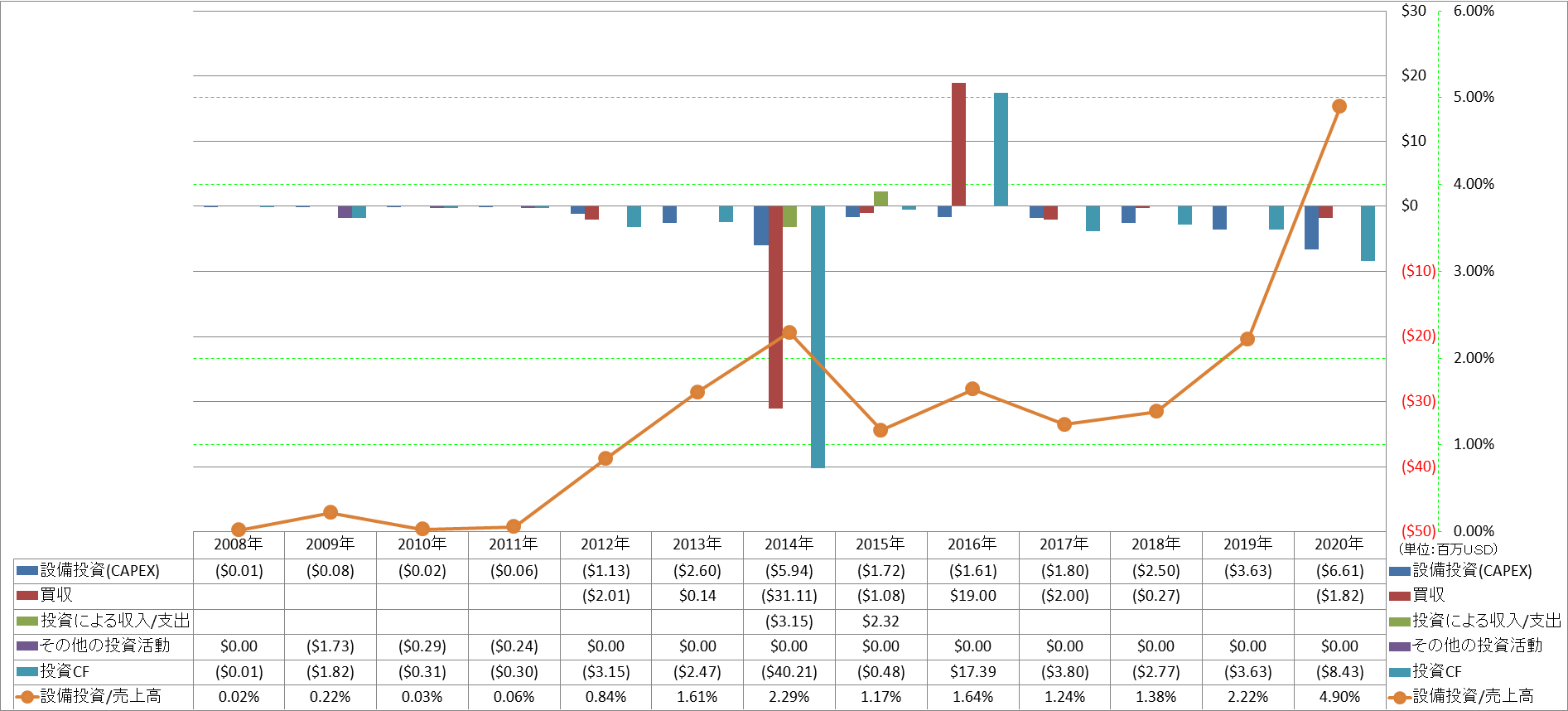The width and height of the screenshot is (1568, 711).
Task: Click the green swatch beside left 投資による収入/支出 label
Action: pos(27,622)
